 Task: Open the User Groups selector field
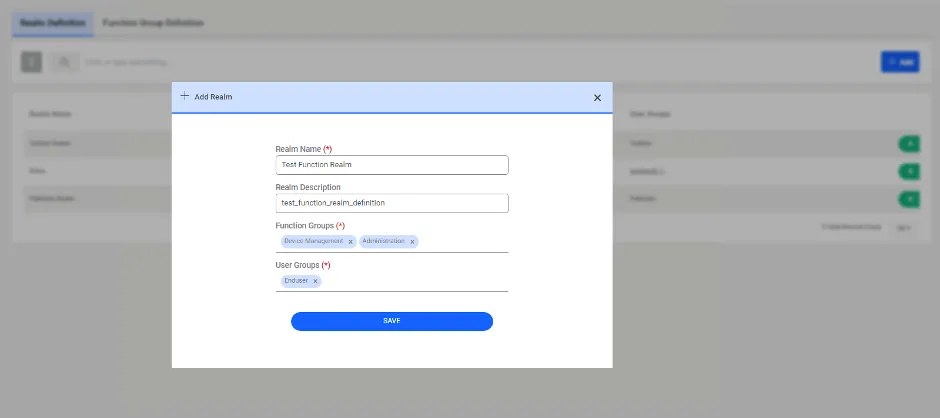coord(392,281)
